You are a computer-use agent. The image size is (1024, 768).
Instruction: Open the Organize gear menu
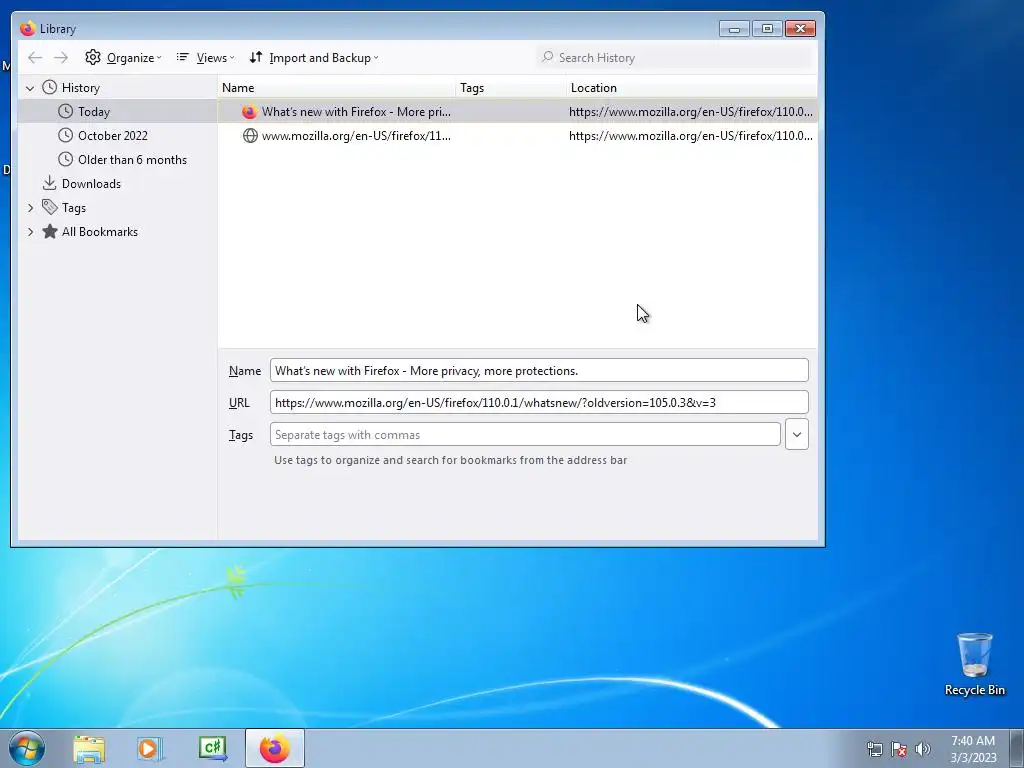(123, 57)
